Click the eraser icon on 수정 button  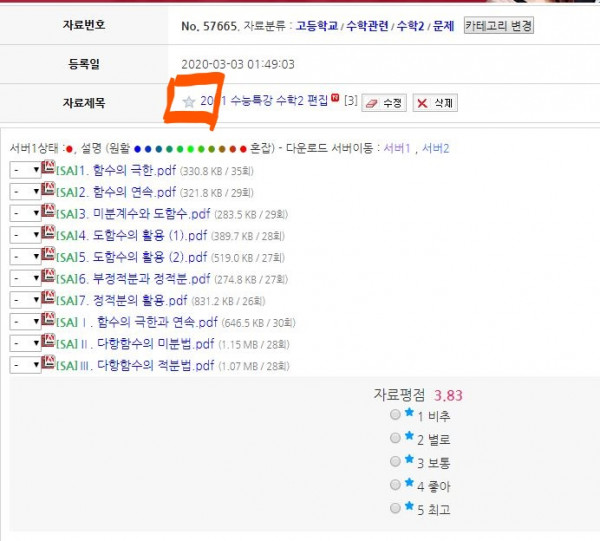pos(371,102)
